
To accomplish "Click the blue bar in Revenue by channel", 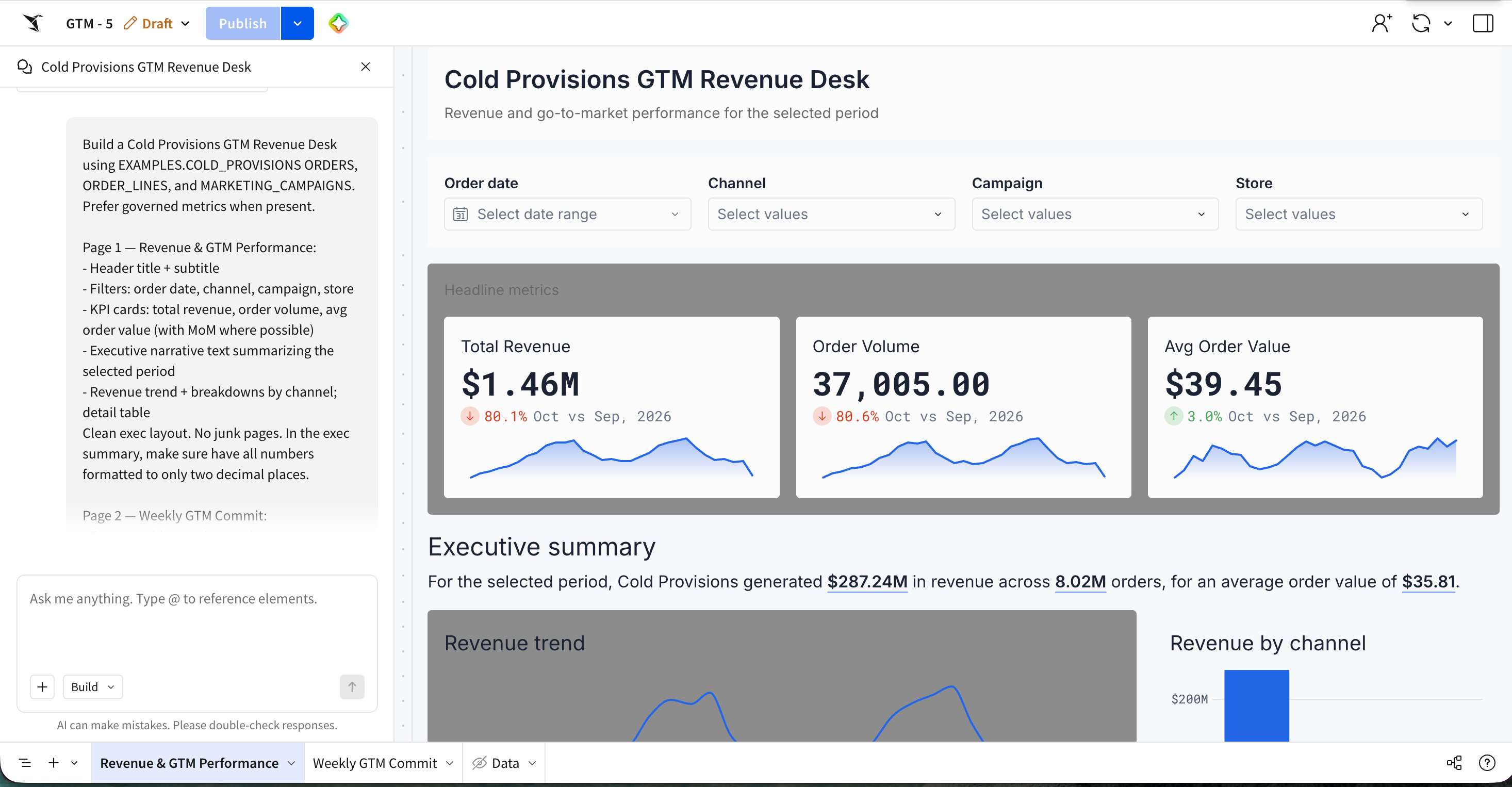I will point(1257,706).
